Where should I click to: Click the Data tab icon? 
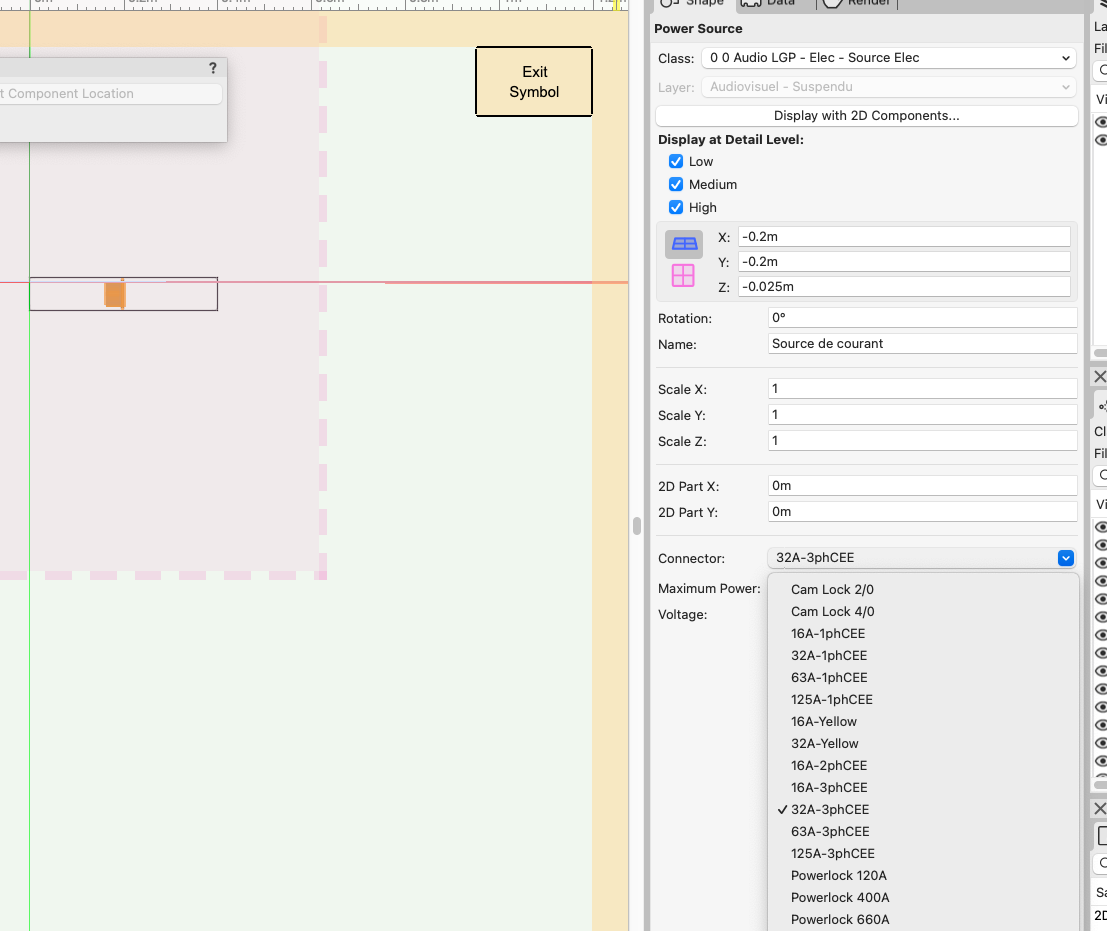[752, 3]
